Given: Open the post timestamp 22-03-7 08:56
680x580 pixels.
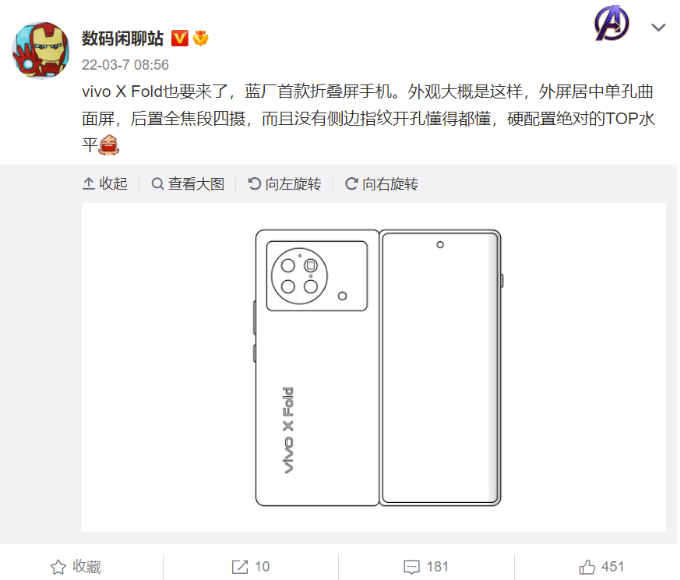Looking at the screenshot, I should coord(125,65).
